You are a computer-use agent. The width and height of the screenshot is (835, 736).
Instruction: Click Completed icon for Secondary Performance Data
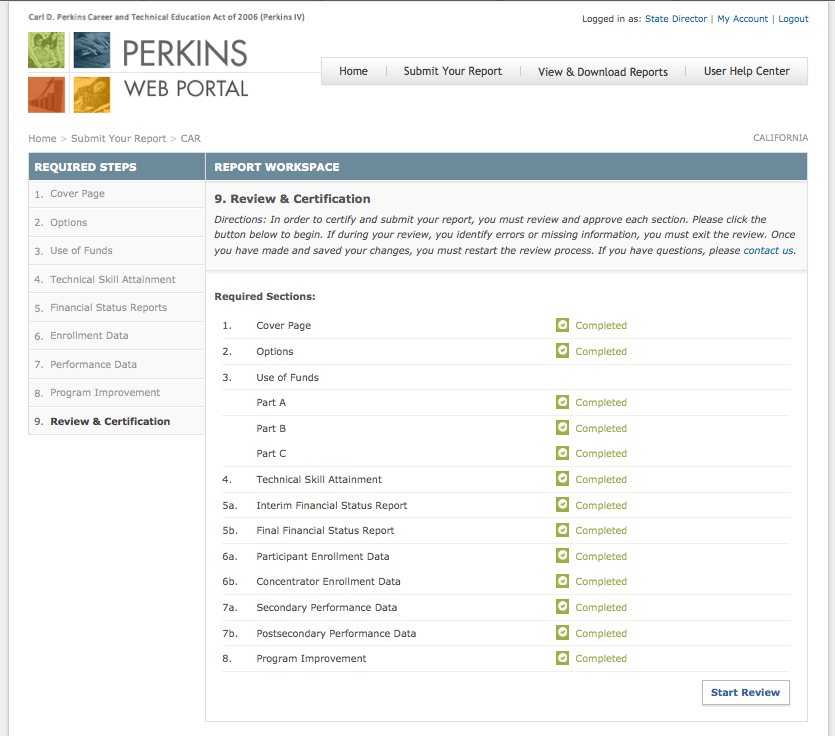pos(562,607)
